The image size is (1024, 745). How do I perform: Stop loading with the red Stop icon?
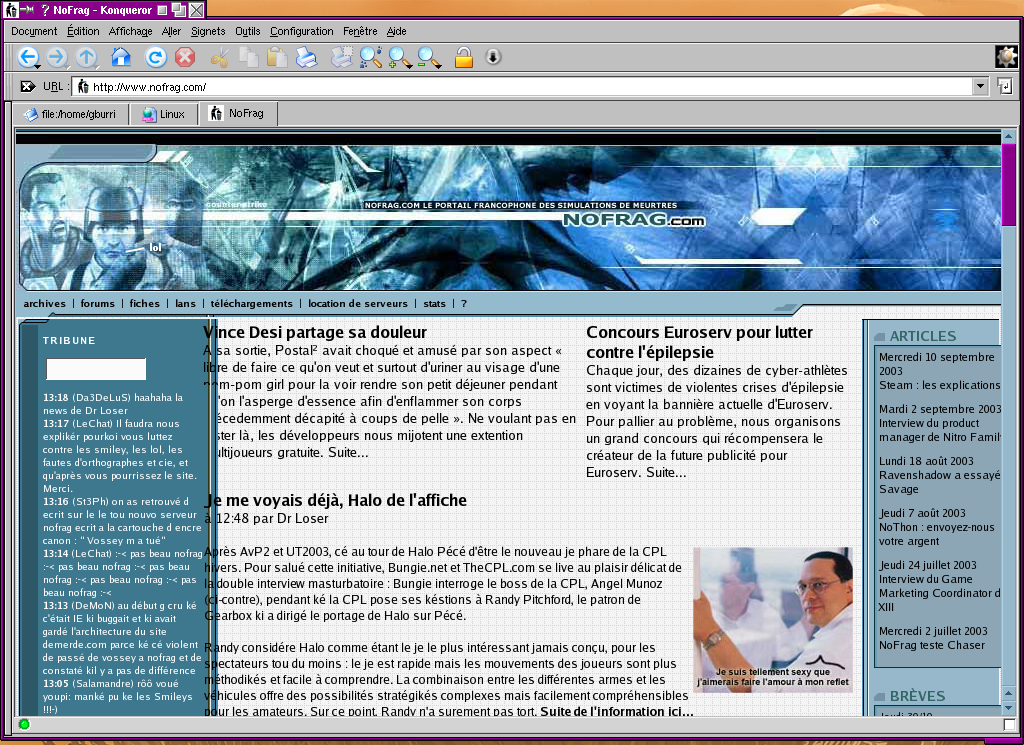tap(185, 57)
